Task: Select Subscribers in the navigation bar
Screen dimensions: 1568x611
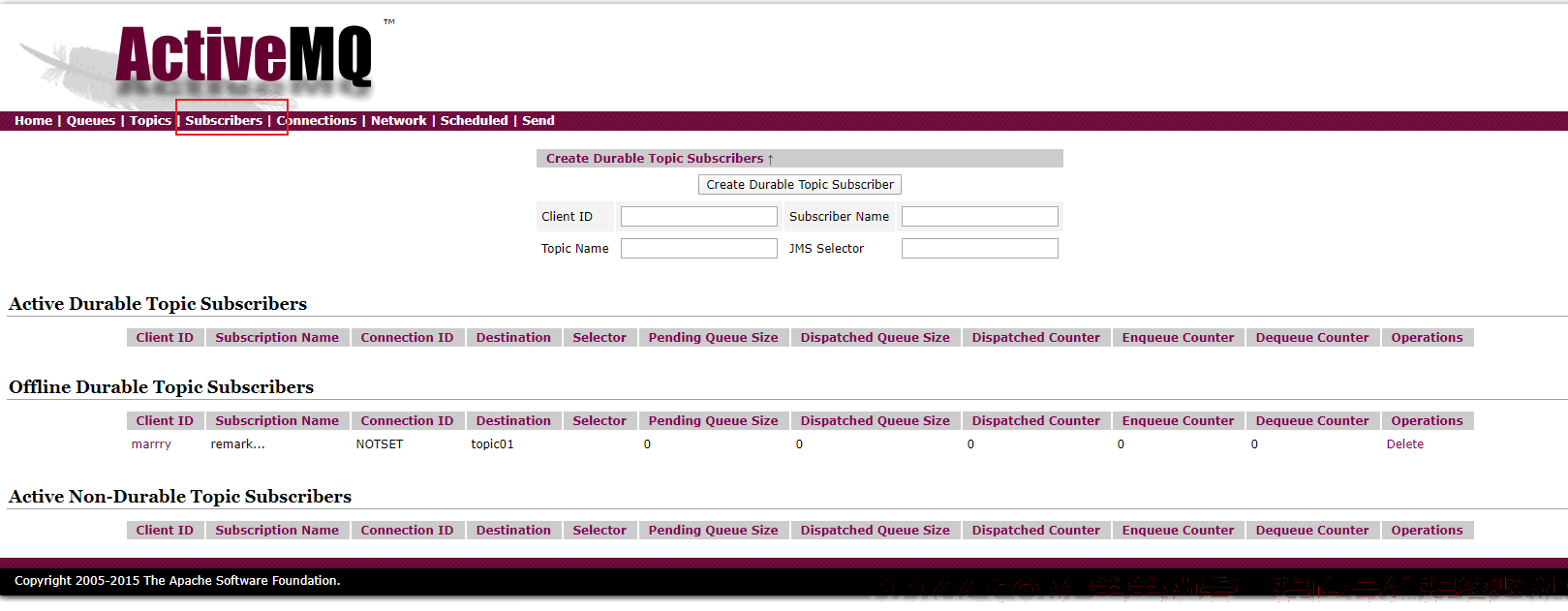Action: [224, 121]
